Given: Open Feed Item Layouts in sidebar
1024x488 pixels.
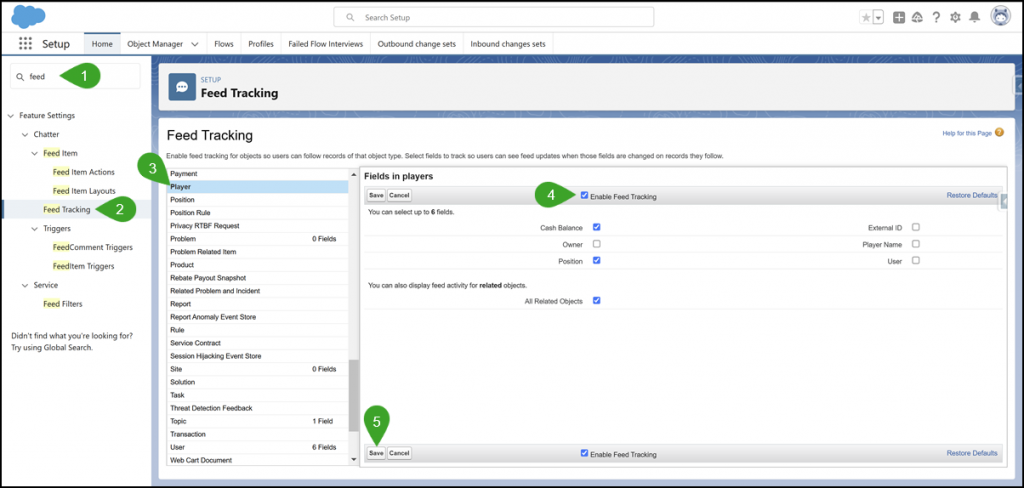Looking at the screenshot, I should (x=84, y=191).
